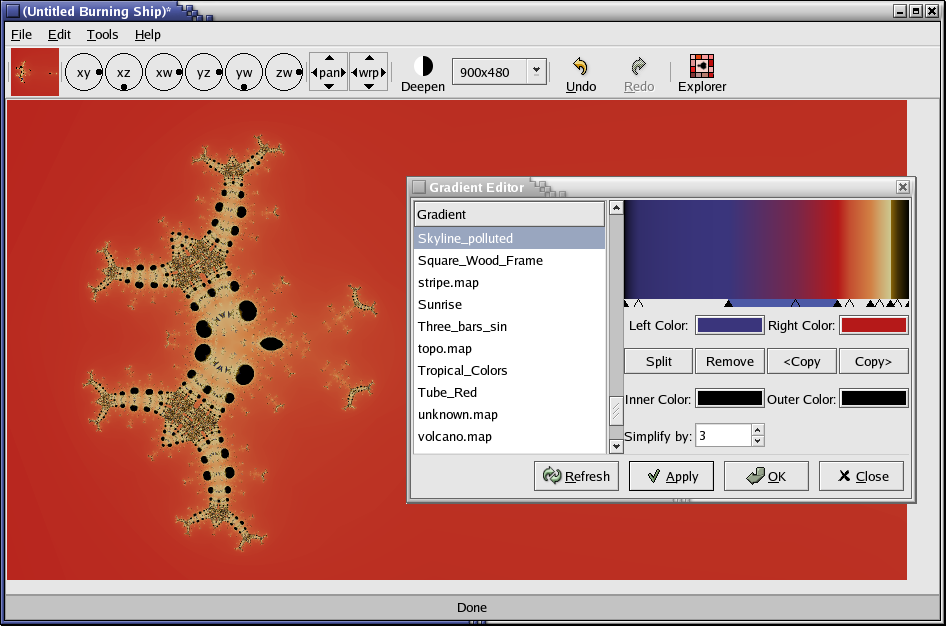Click the wrp warp control
The width and height of the screenshot is (946, 626).
(x=369, y=72)
